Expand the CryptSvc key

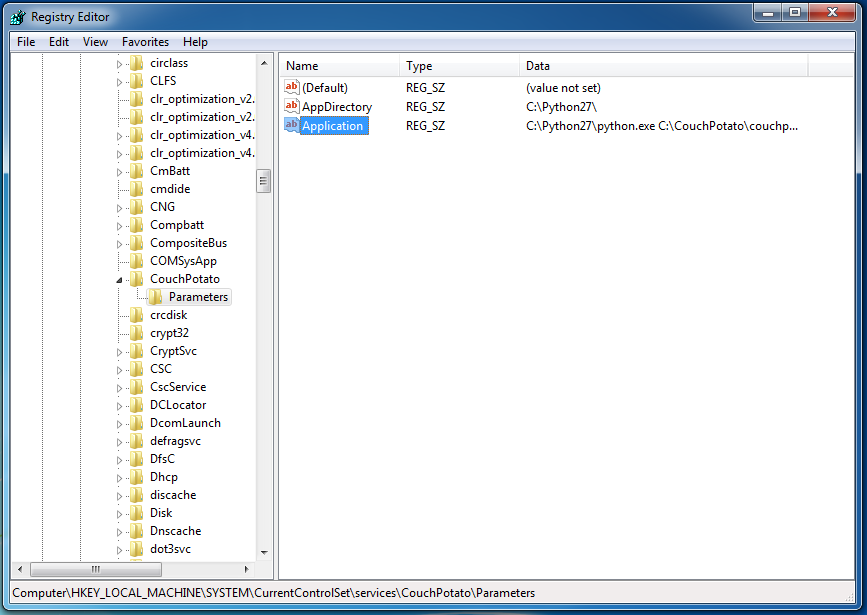pos(119,352)
